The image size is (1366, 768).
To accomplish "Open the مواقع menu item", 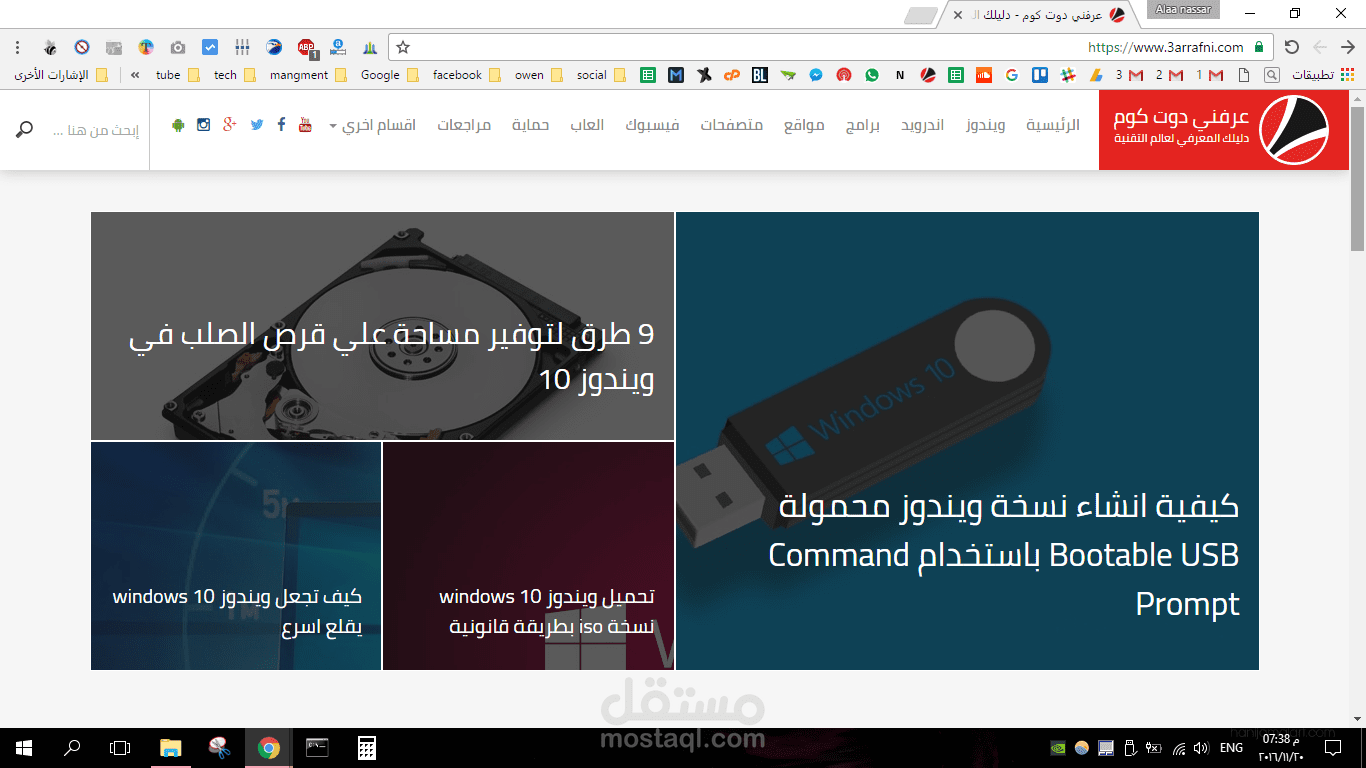I will coord(804,125).
